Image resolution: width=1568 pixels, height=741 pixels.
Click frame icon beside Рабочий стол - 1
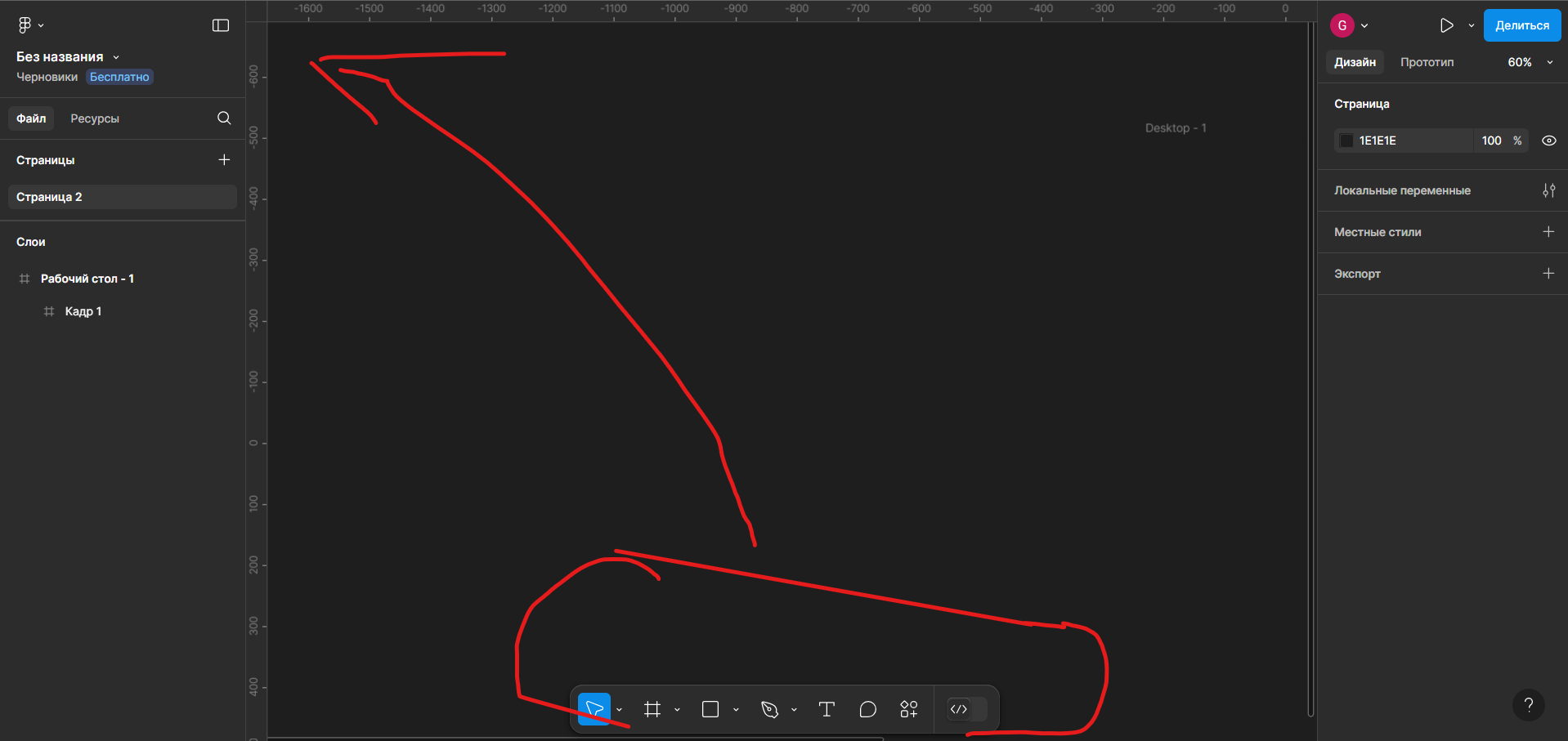tap(25, 279)
